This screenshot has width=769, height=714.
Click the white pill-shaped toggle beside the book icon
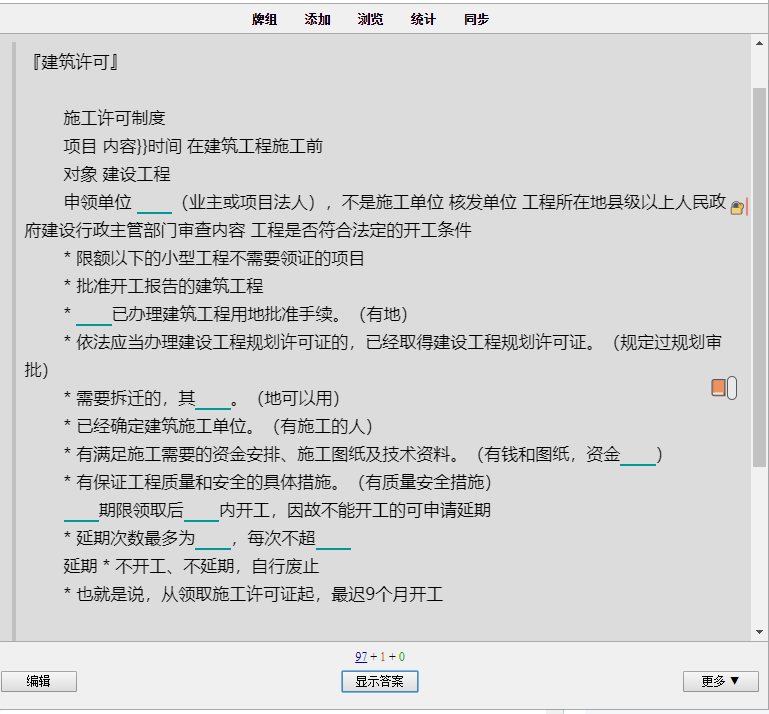(x=732, y=388)
